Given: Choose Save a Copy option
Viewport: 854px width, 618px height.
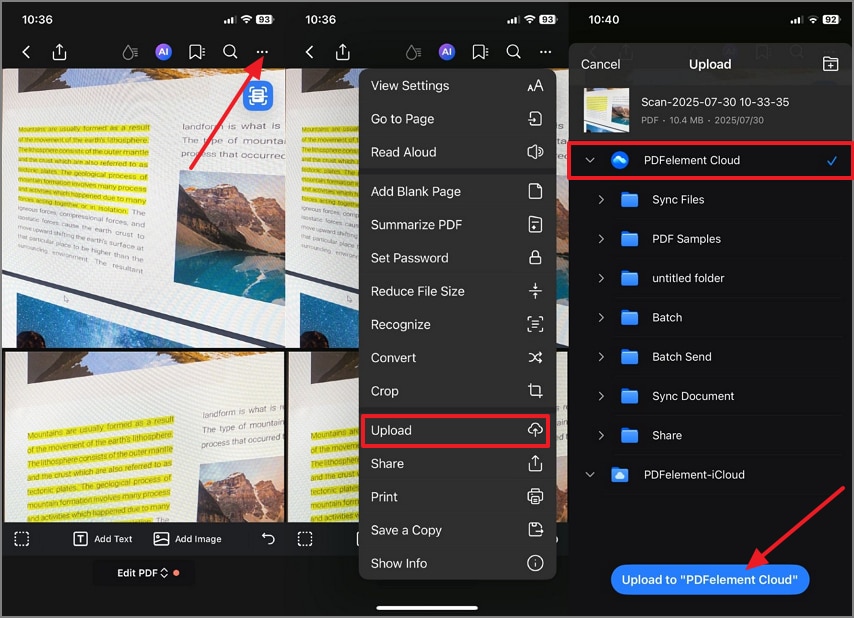Looking at the screenshot, I should [x=458, y=530].
